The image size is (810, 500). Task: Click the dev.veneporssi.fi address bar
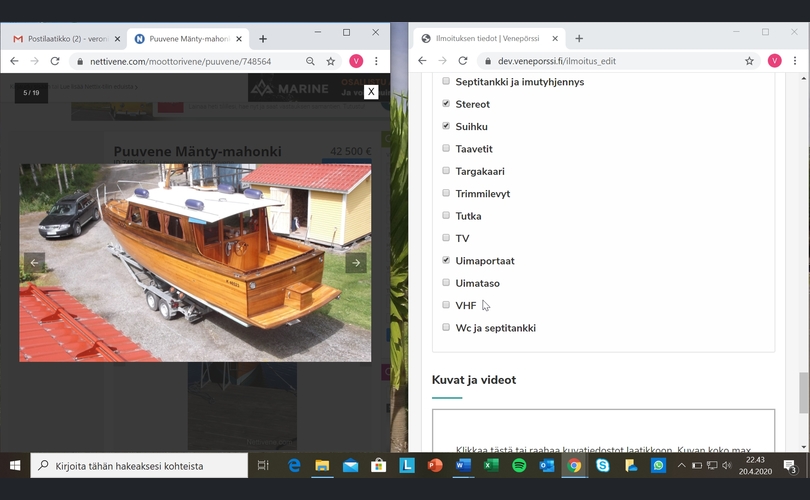617,60
